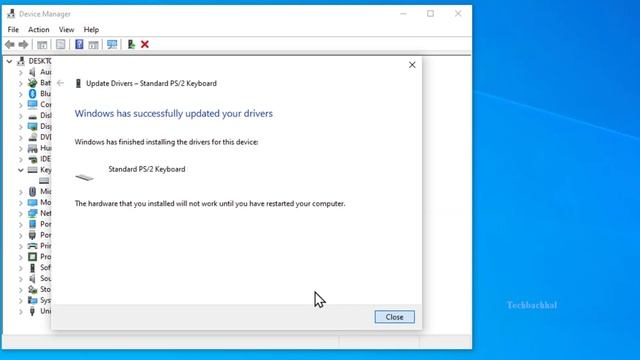Viewport: 640px width, 360px height.
Task: Open the File menu
Action: [x=13, y=29]
